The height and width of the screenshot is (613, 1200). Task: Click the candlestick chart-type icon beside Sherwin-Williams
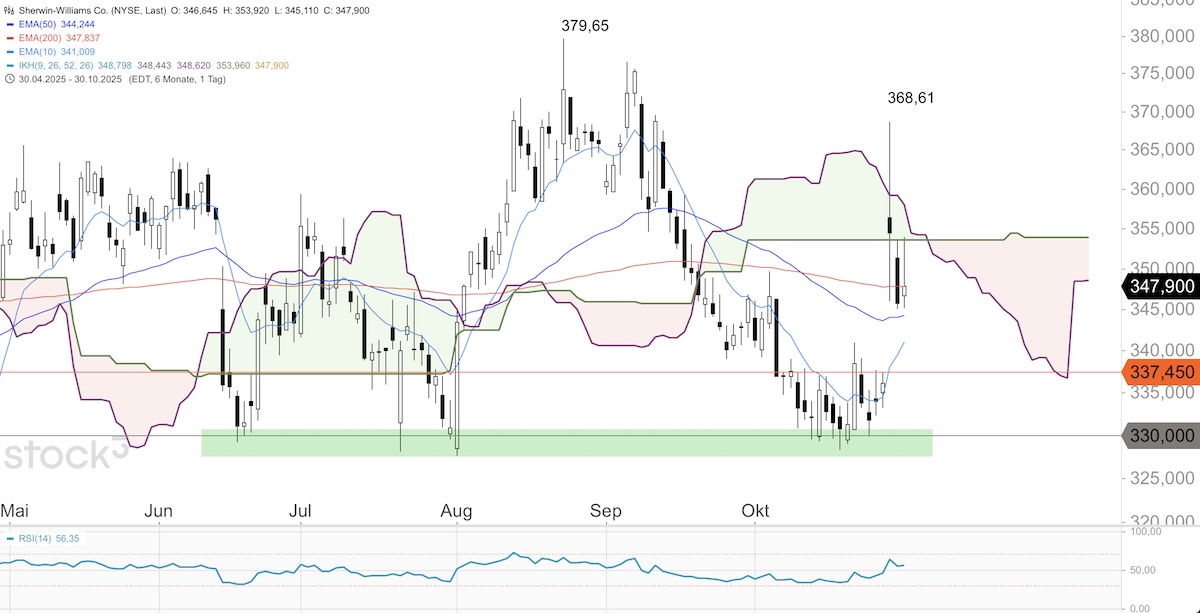(10, 9)
